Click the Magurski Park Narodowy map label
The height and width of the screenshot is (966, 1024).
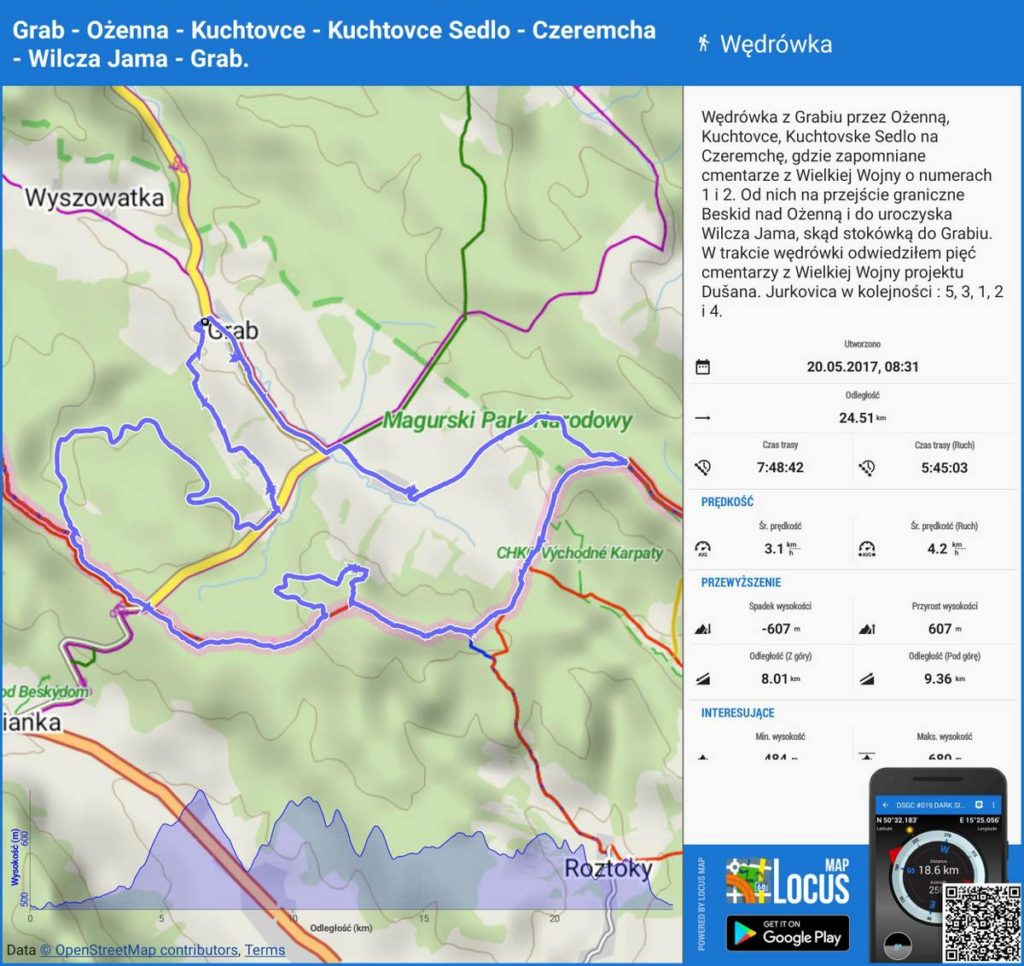507,420
